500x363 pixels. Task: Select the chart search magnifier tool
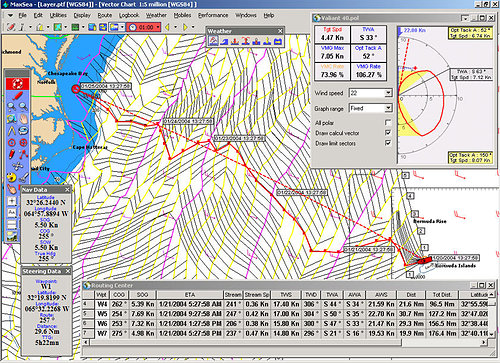(x=11, y=119)
